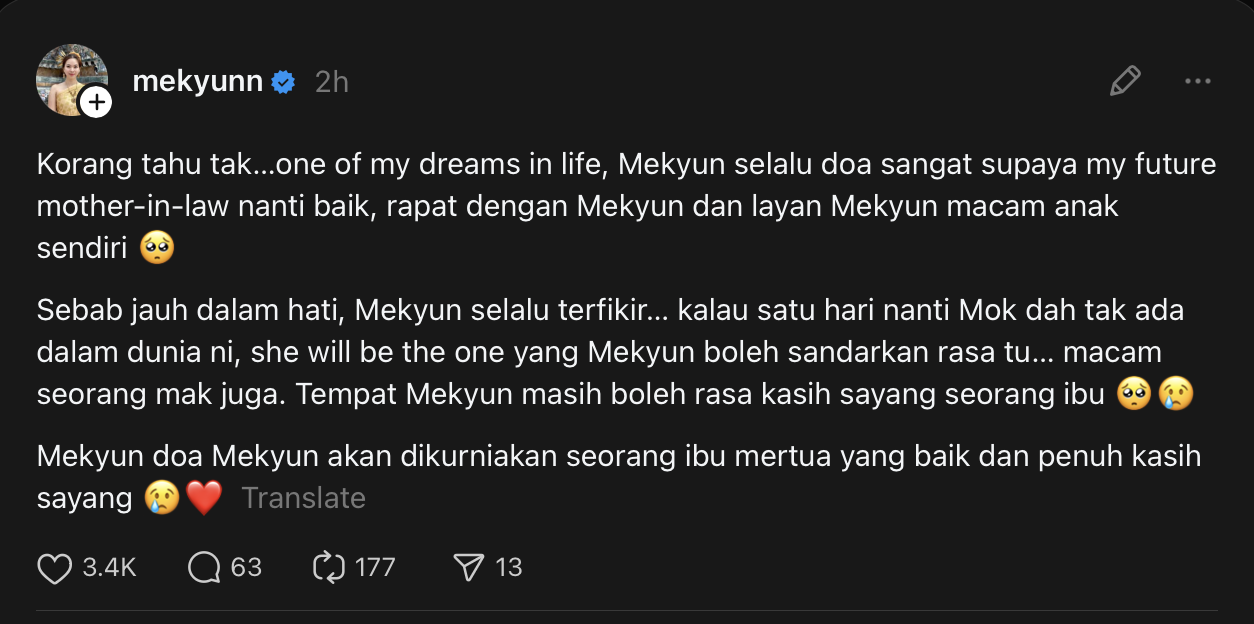Share the post via the paper plane icon

point(468,568)
